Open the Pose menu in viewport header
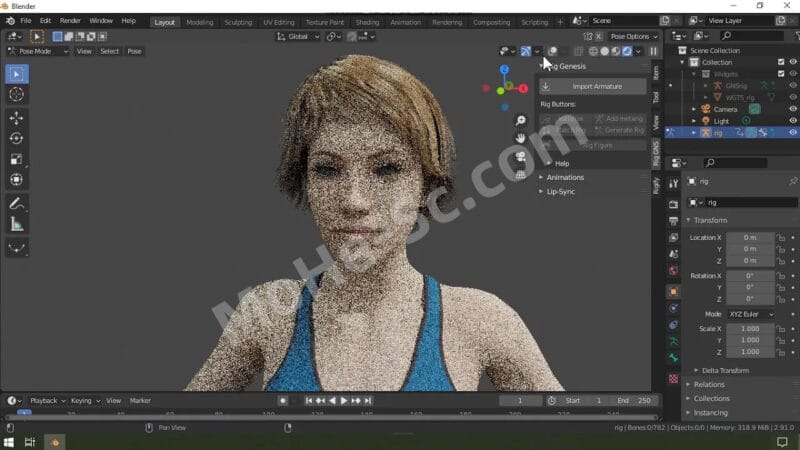This screenshot has width=800, height=450. [x=134, y=51]
